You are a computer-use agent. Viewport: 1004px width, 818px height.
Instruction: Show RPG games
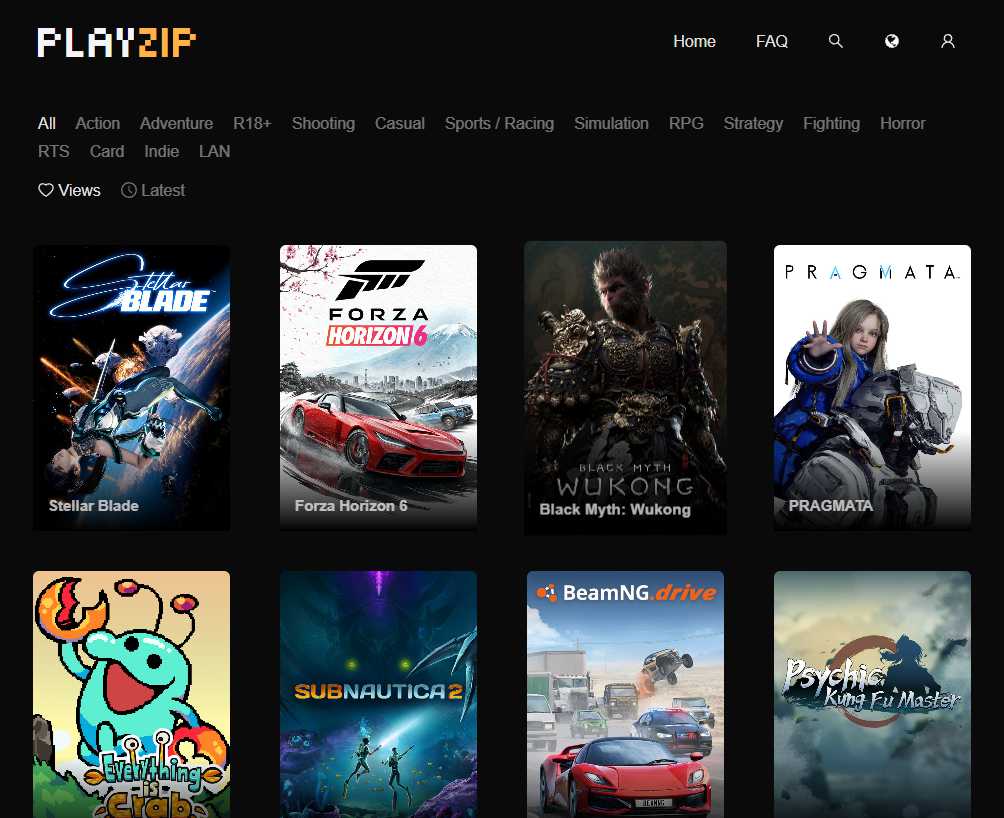pyautogui.click(x=686, y=123)
